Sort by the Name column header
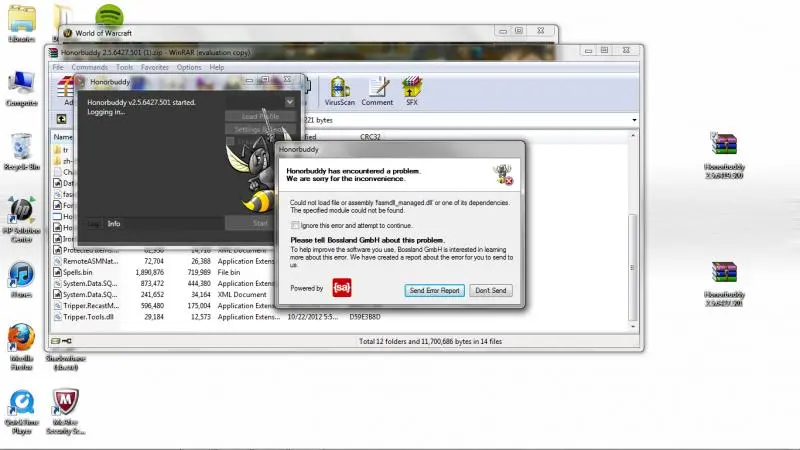The height and width of the screenshot is (450, 800). 63,137
